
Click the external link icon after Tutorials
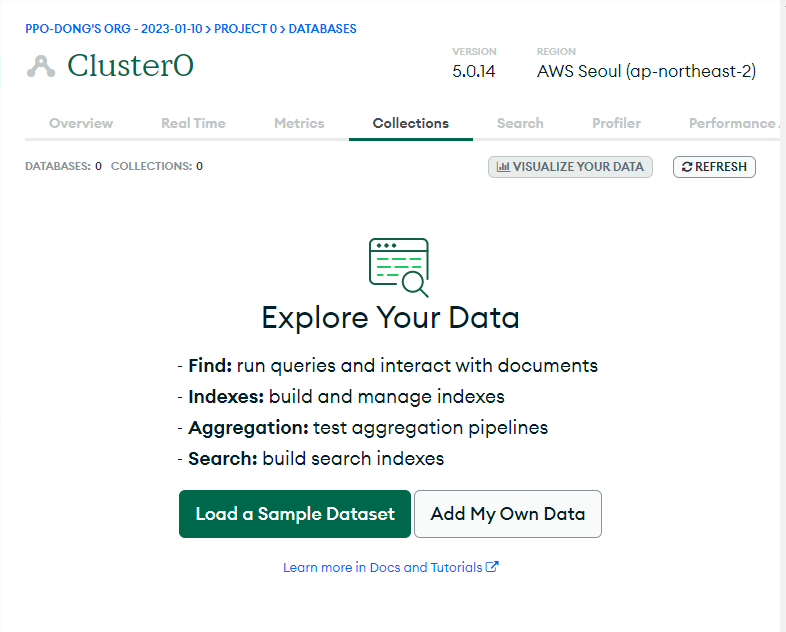tap(492, 567)
